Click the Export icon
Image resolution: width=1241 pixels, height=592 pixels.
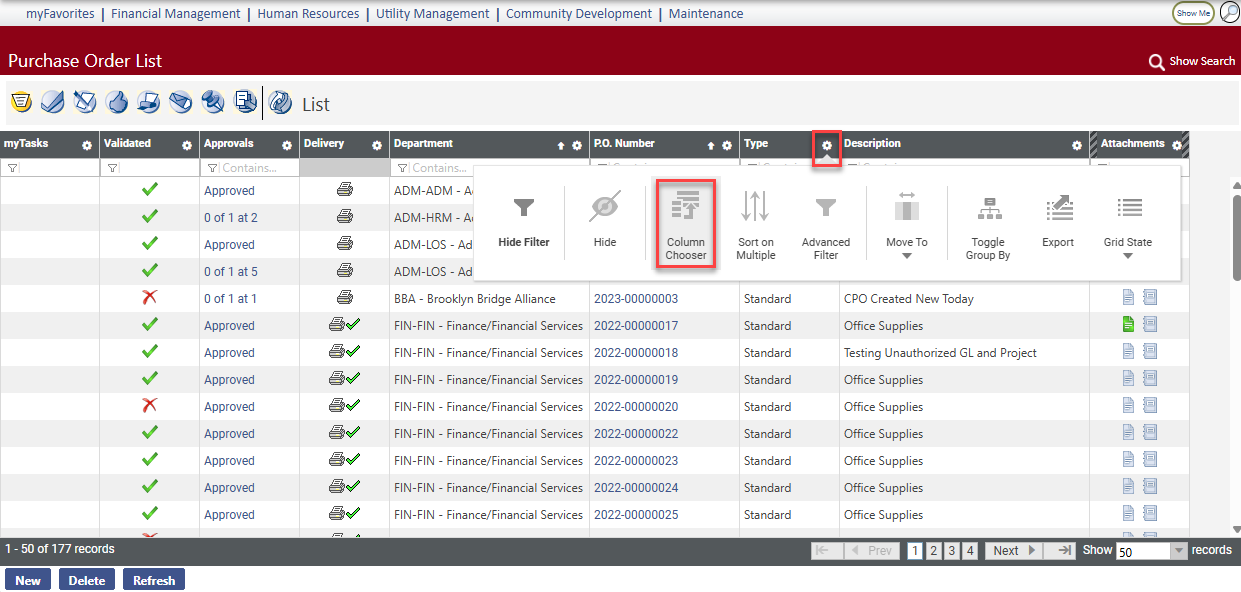(x=1058, y=222)
